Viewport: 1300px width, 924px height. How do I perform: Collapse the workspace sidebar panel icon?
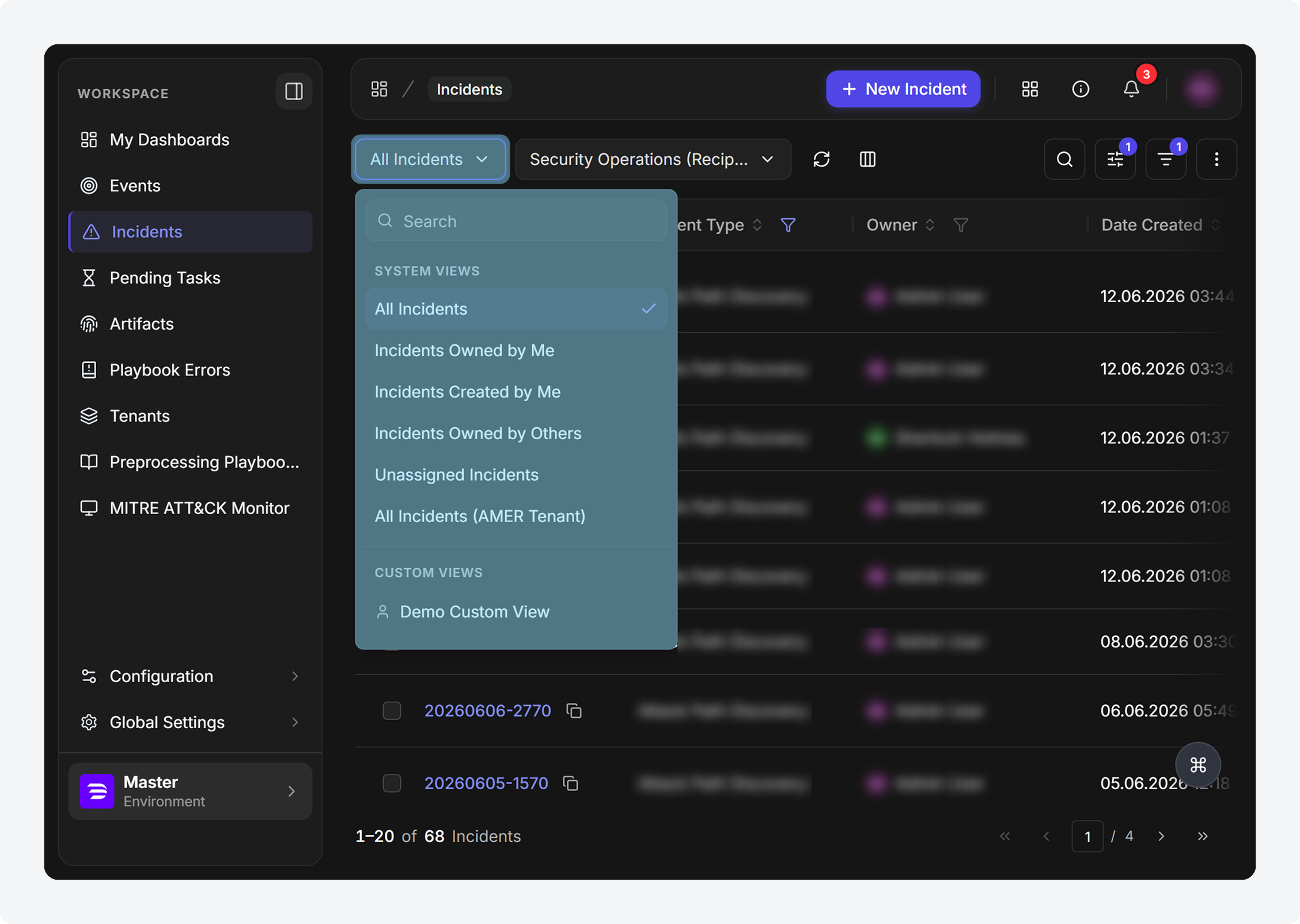pos(294,91)
